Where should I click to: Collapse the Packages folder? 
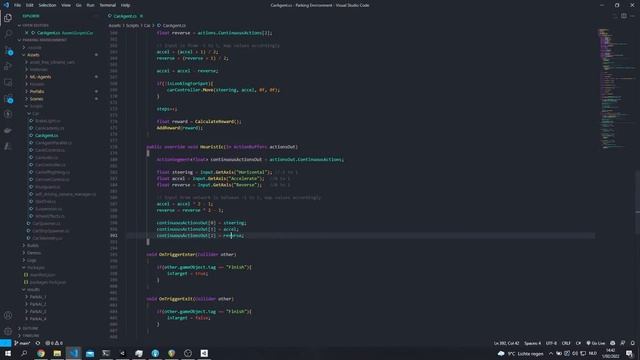(x=36, y=267)
